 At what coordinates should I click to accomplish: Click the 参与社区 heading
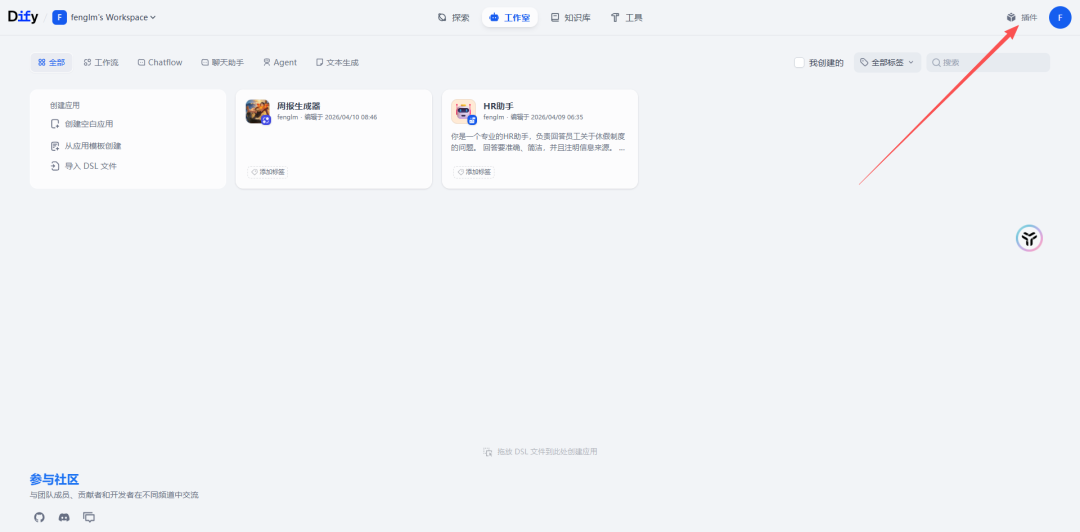click(x=54, y=480)
